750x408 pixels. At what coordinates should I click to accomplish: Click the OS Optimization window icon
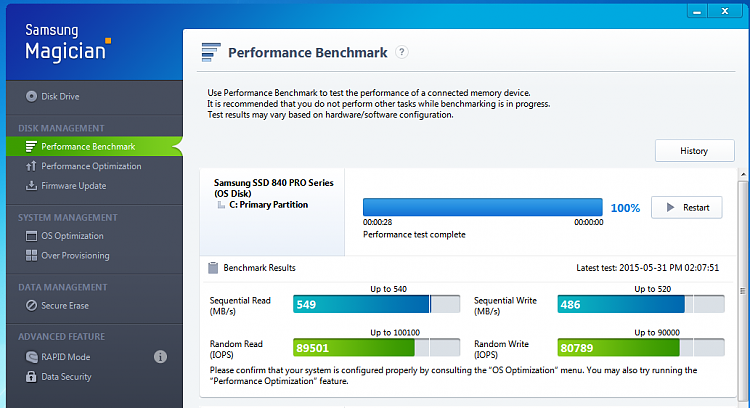point(31,236)
